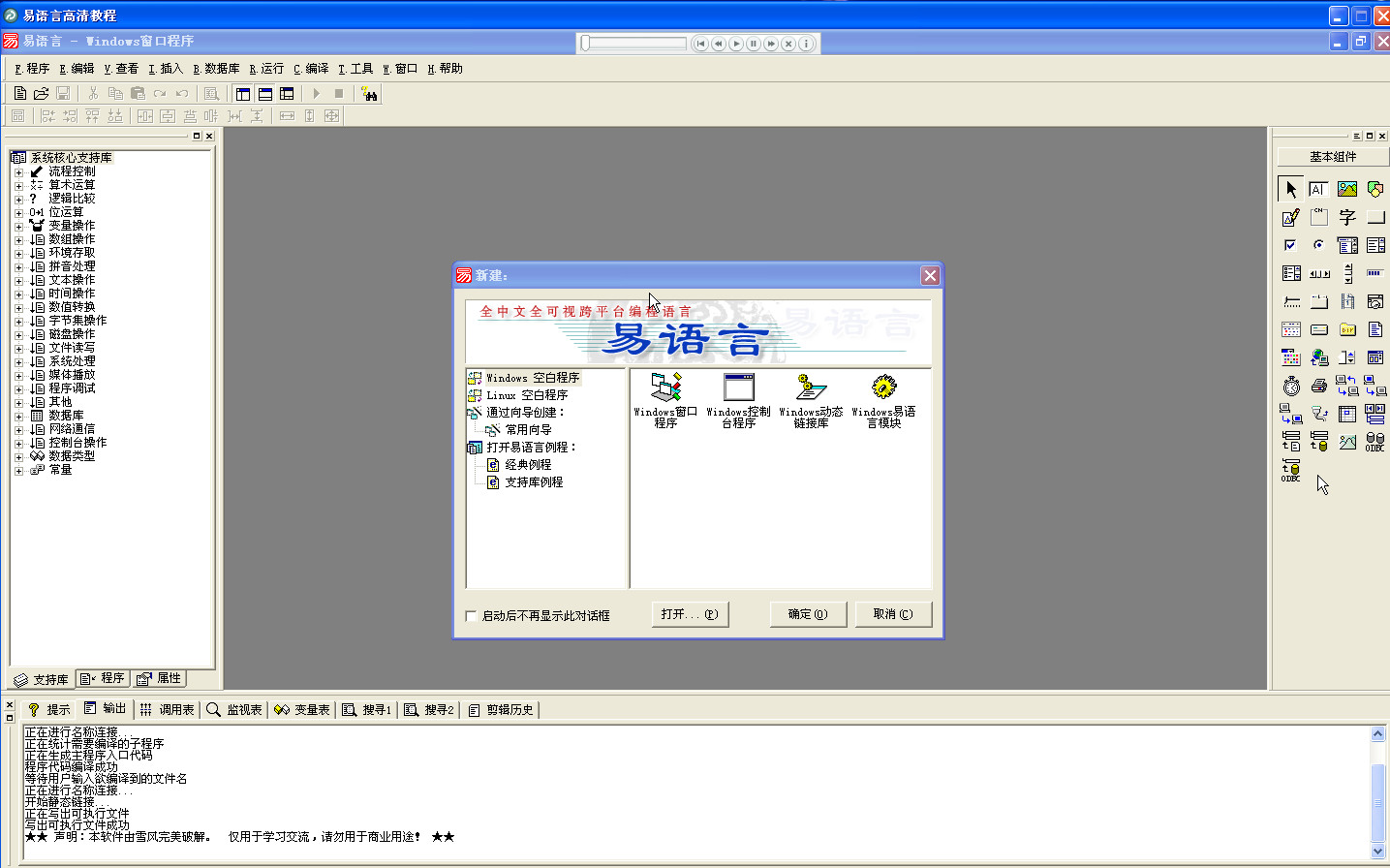Select the Windows易语言模块 project icon

pyautogui.click(x=883, y=400)
